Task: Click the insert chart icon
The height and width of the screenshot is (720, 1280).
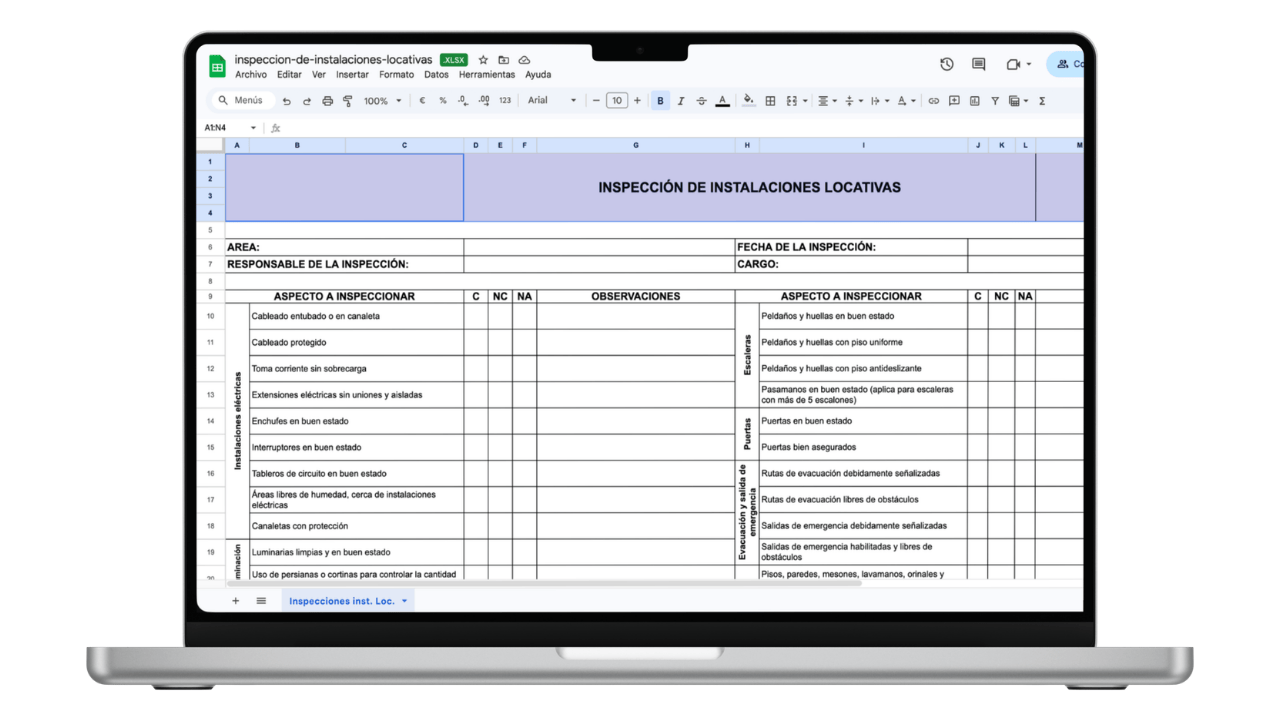Action: [974, 101]
